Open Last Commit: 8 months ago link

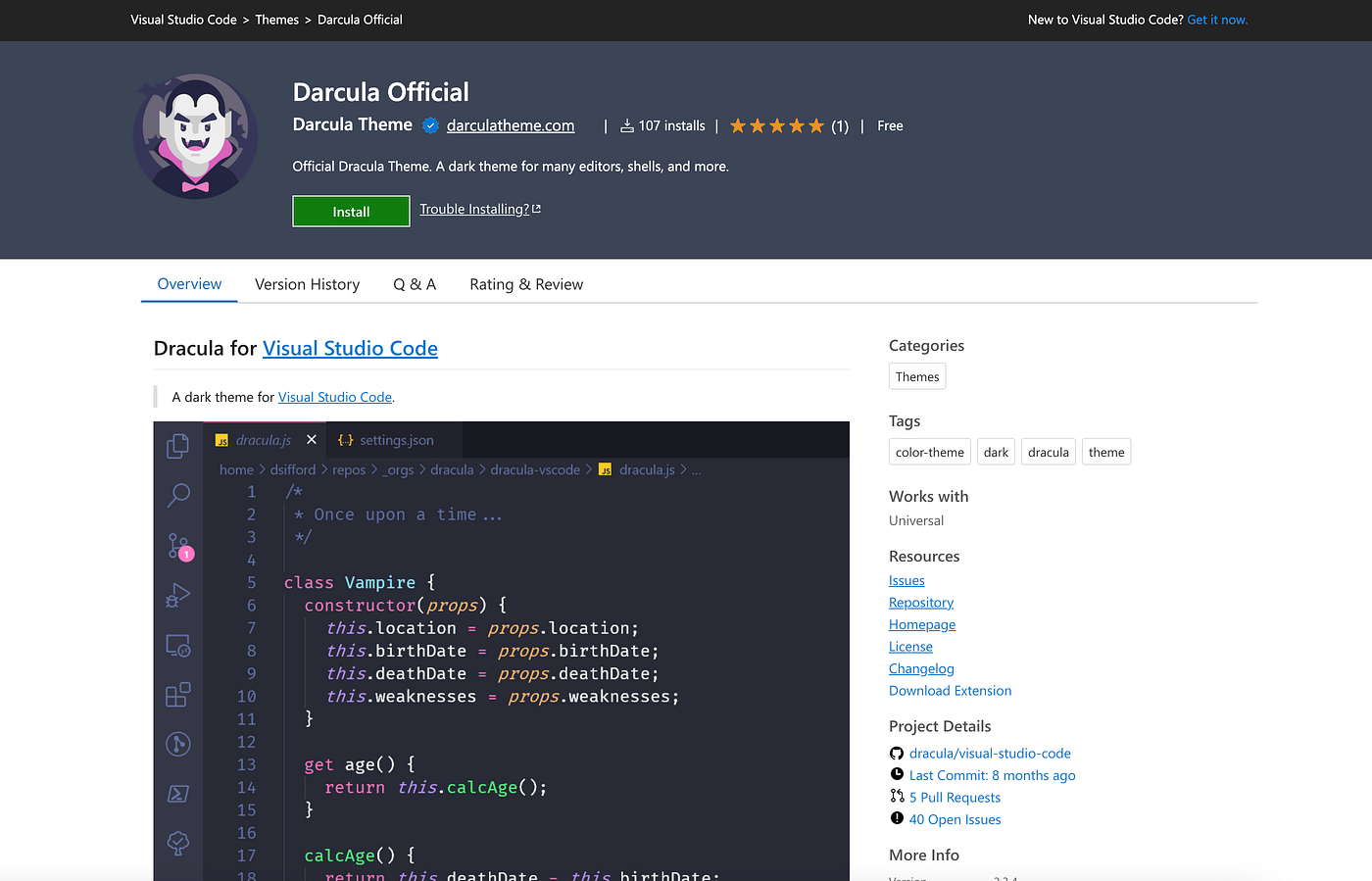(992, 775)
